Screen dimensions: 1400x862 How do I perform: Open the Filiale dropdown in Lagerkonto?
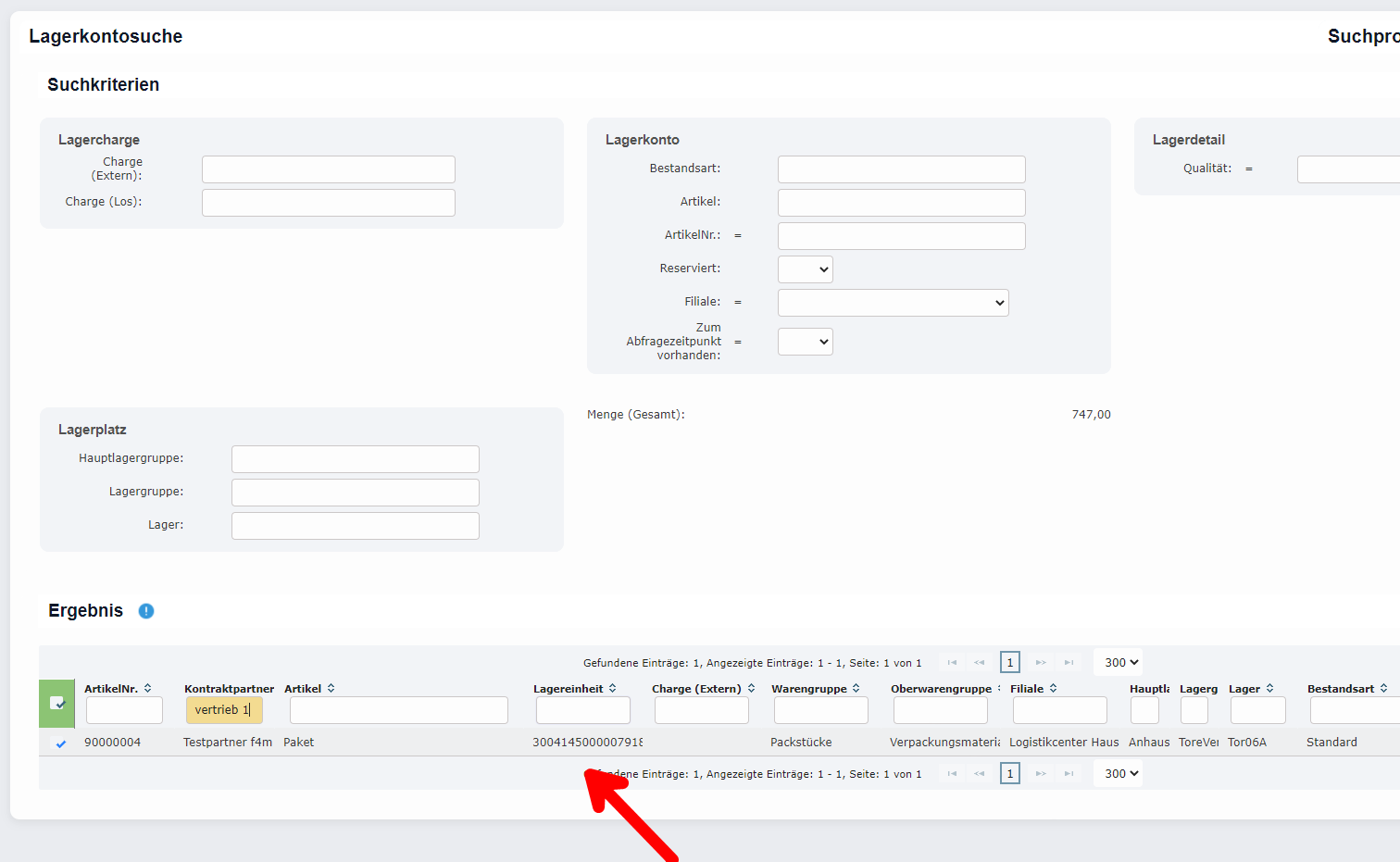(893, 303)
